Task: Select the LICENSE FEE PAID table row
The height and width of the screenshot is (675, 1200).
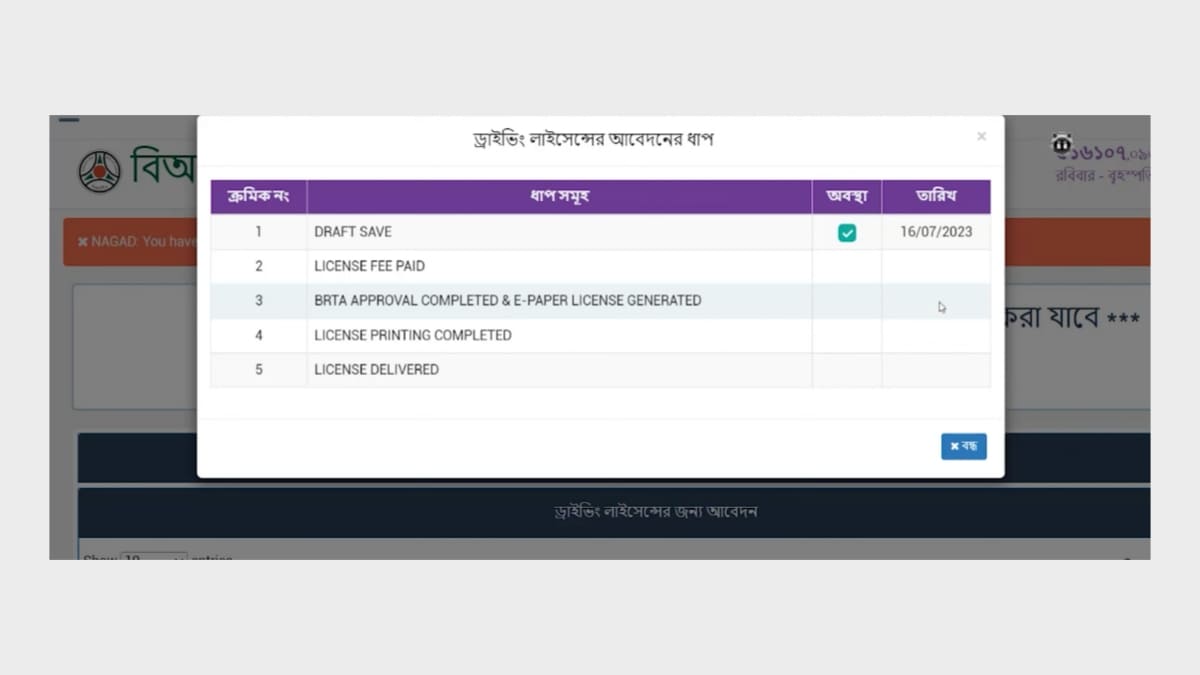Action: [x=500, y=266]
